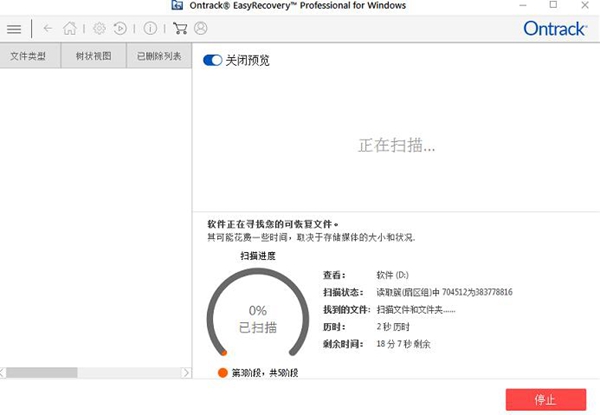This screenshot has width=600, height=415.
Task: Open the info icon
Action: pos(150,29)
